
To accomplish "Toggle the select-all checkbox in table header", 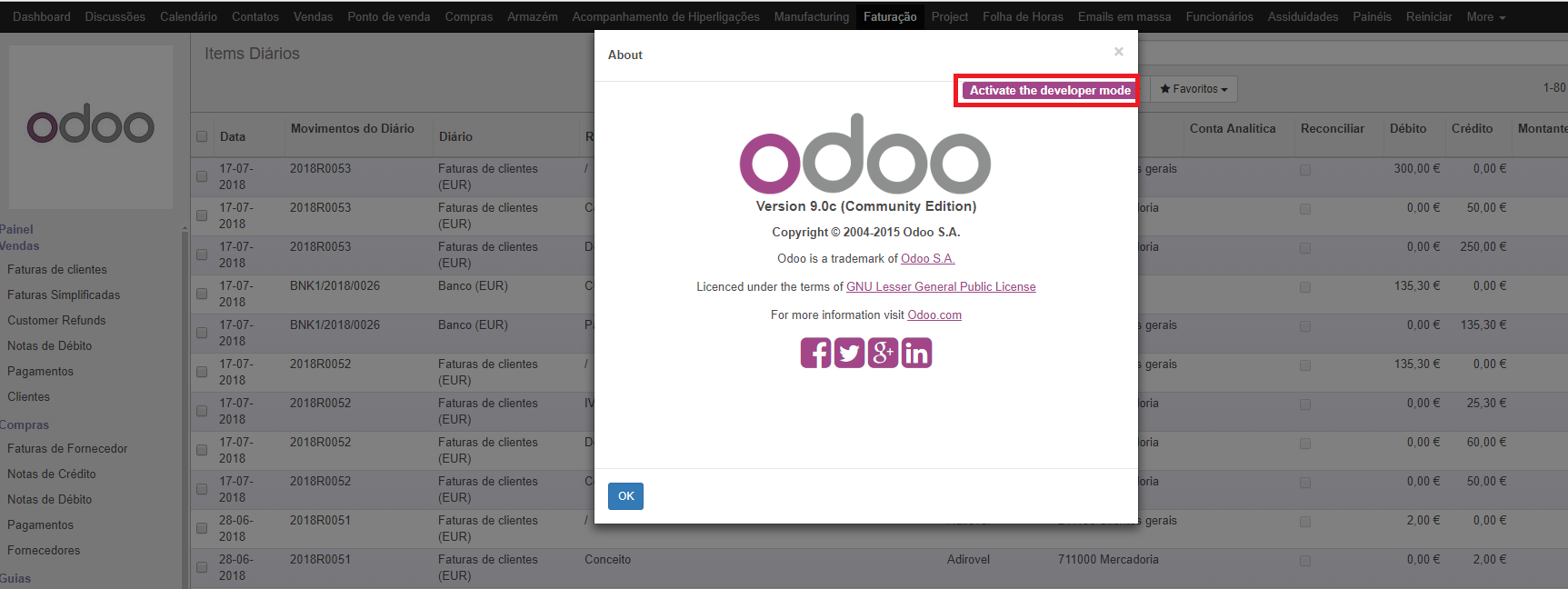I will [202, 137].
